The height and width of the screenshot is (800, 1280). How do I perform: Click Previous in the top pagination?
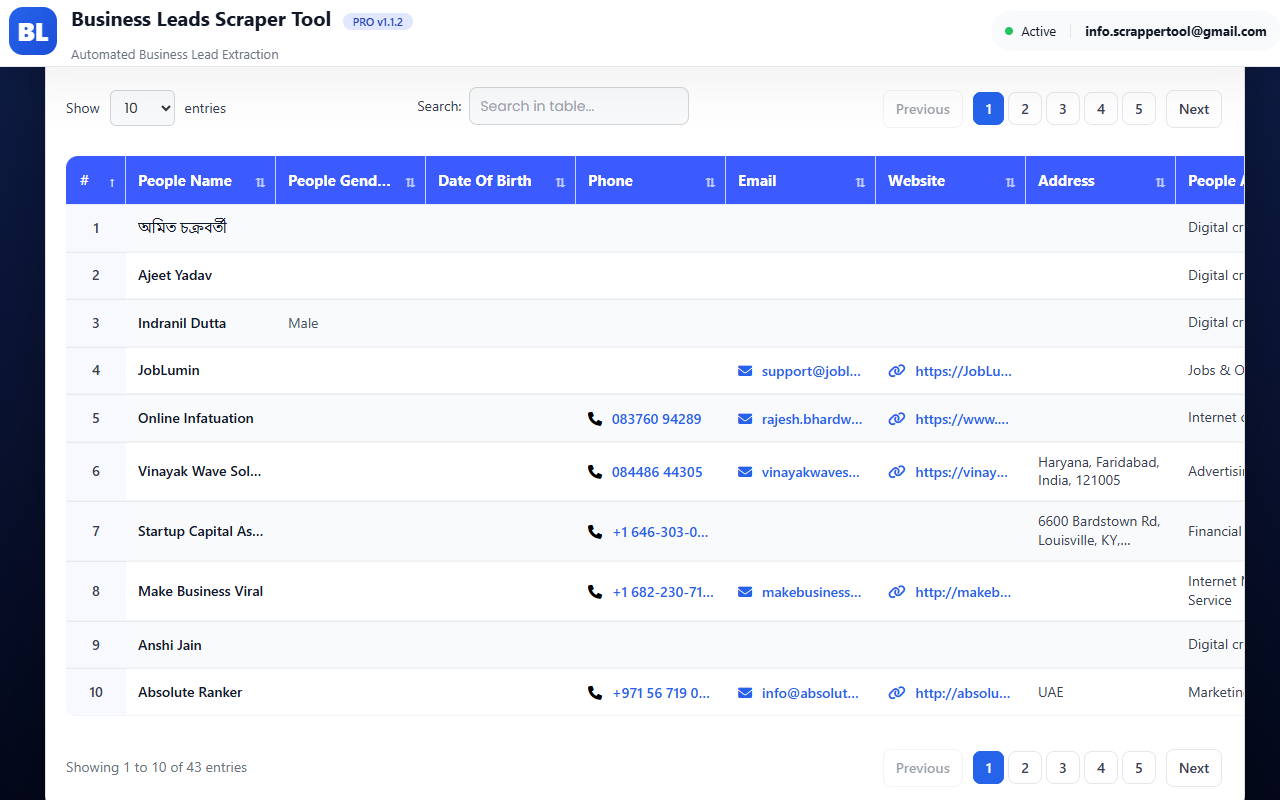(923, 109)
